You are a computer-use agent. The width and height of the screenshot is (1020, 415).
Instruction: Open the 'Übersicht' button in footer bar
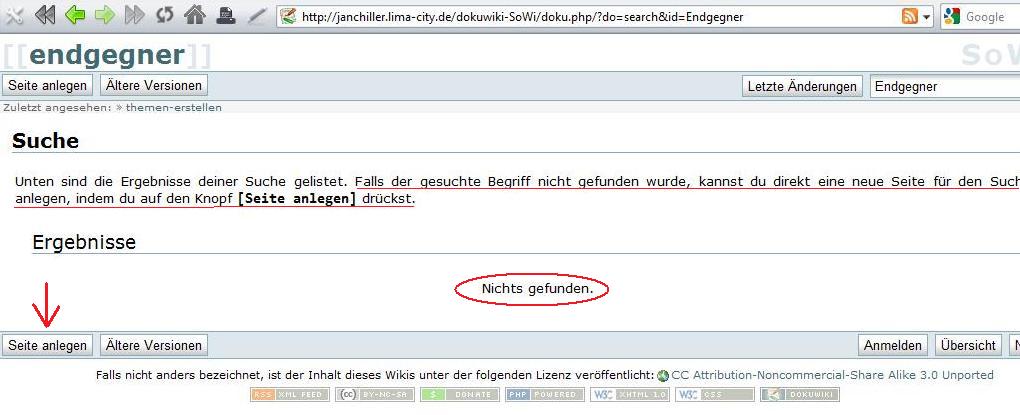pos(968,345)
